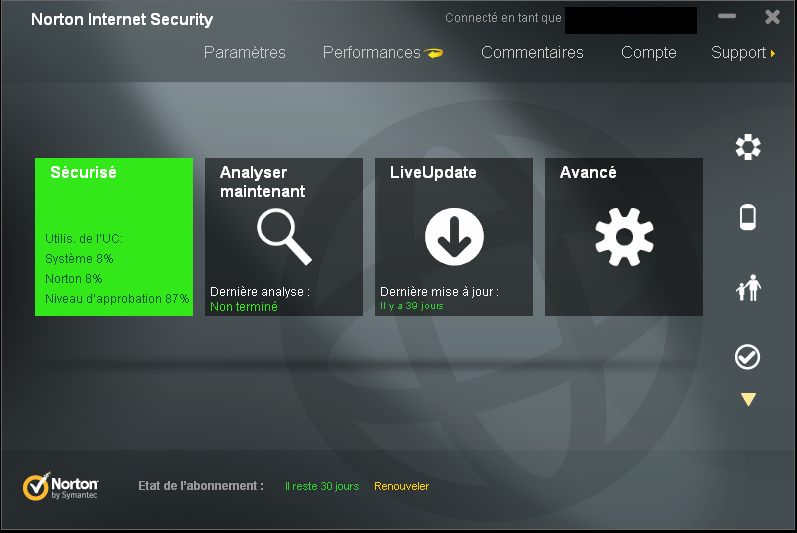The width and height of the screenshot is (797, 533).
Task: Click the LiveUpdate download arrow icon
Action: tap(454, 237)
